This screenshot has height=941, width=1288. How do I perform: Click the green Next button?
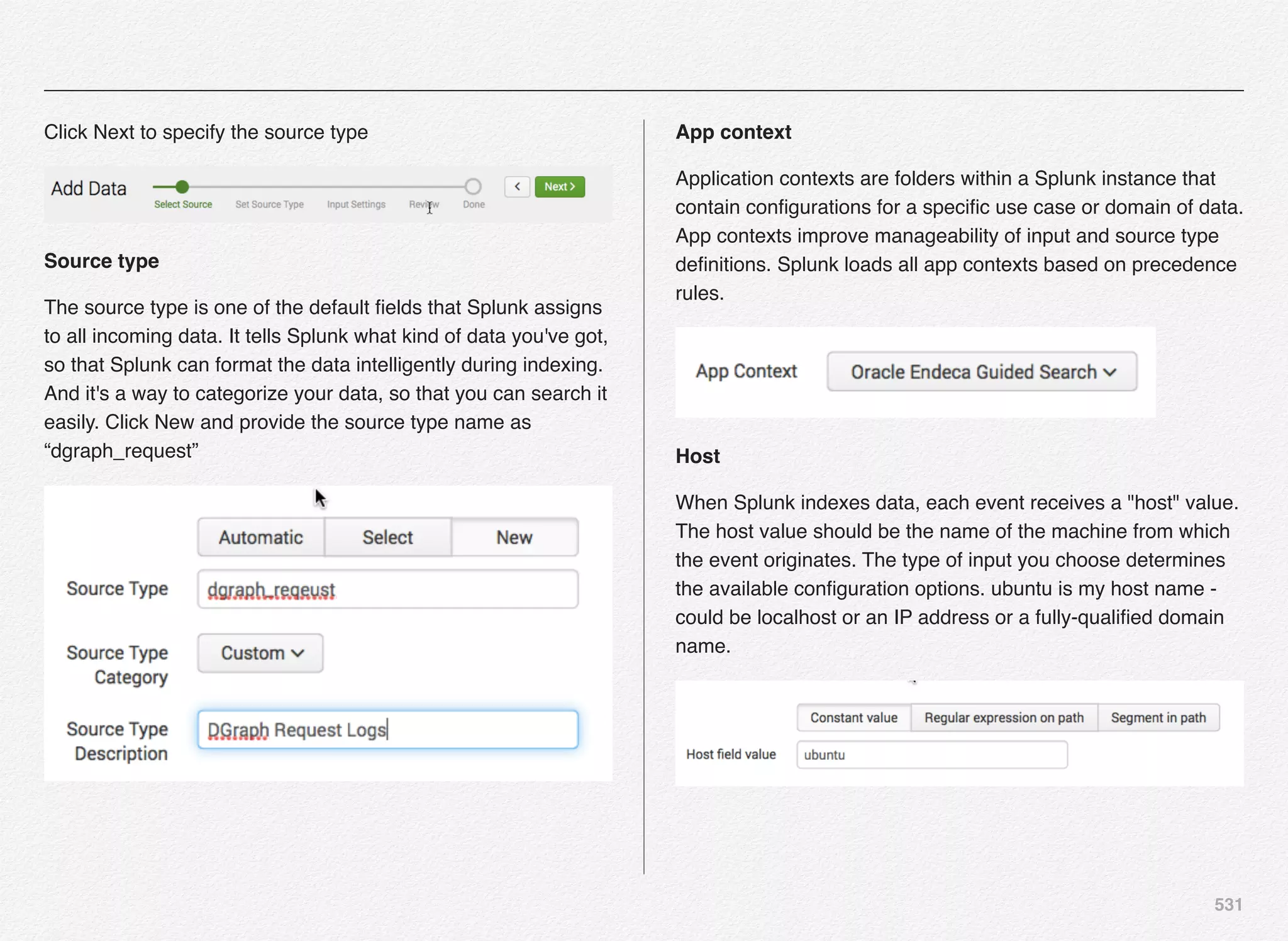coord(560,187)
